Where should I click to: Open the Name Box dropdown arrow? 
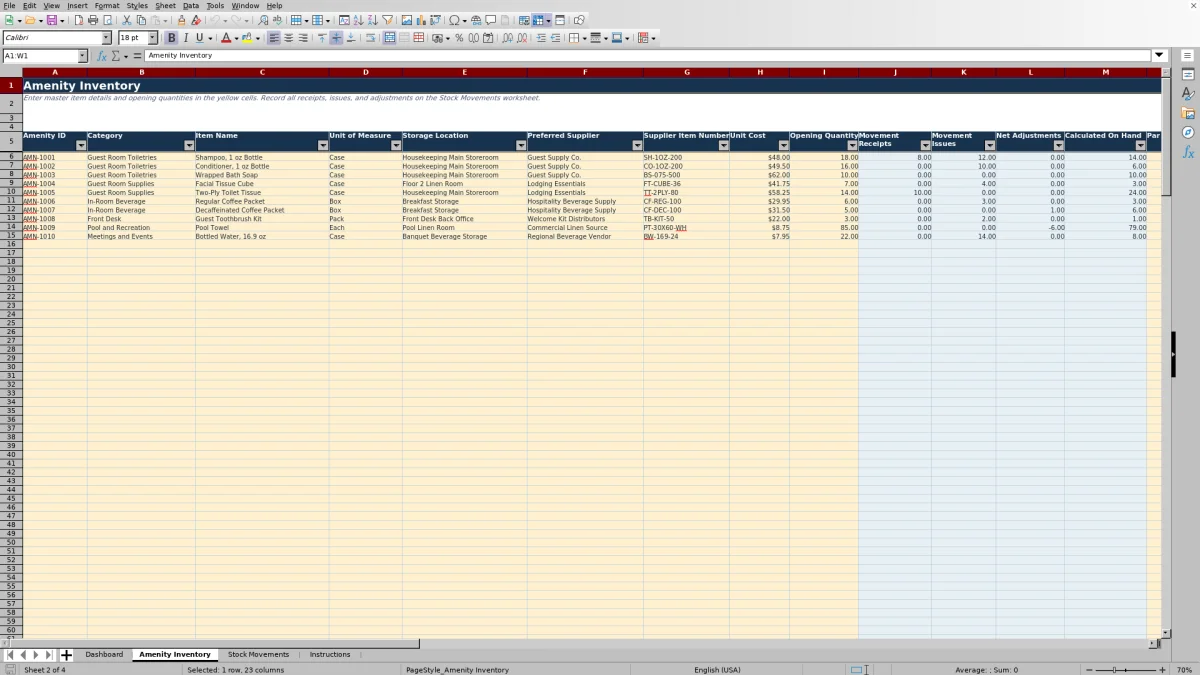click(83, 56)
